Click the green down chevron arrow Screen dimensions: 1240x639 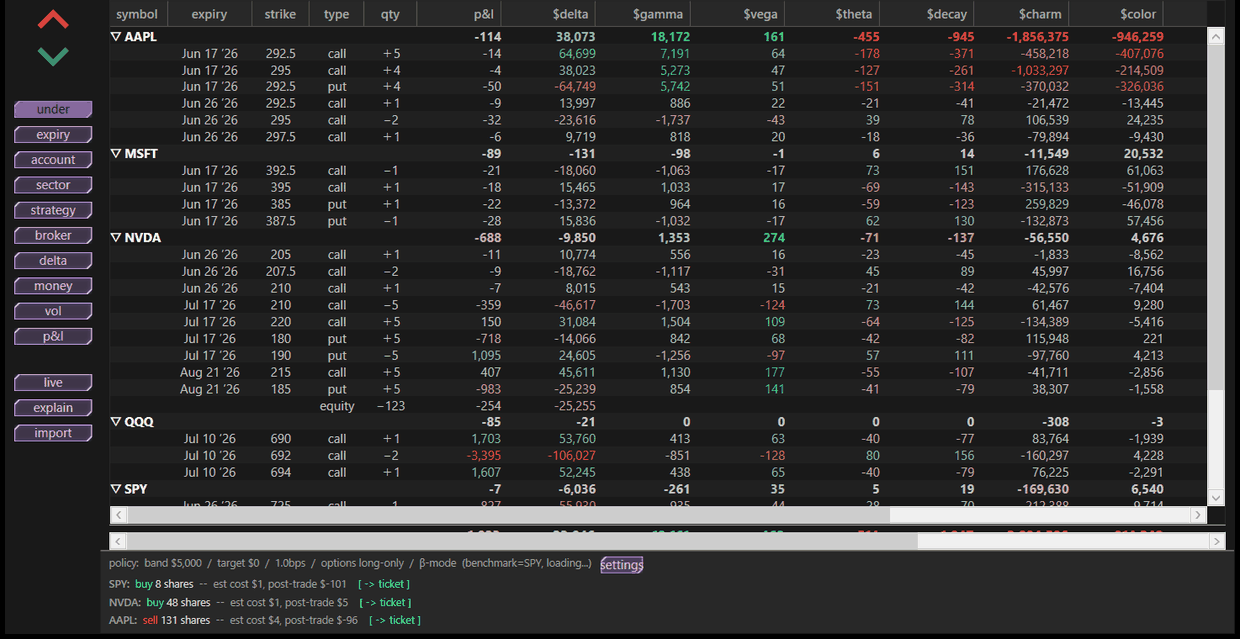[53, 56]
